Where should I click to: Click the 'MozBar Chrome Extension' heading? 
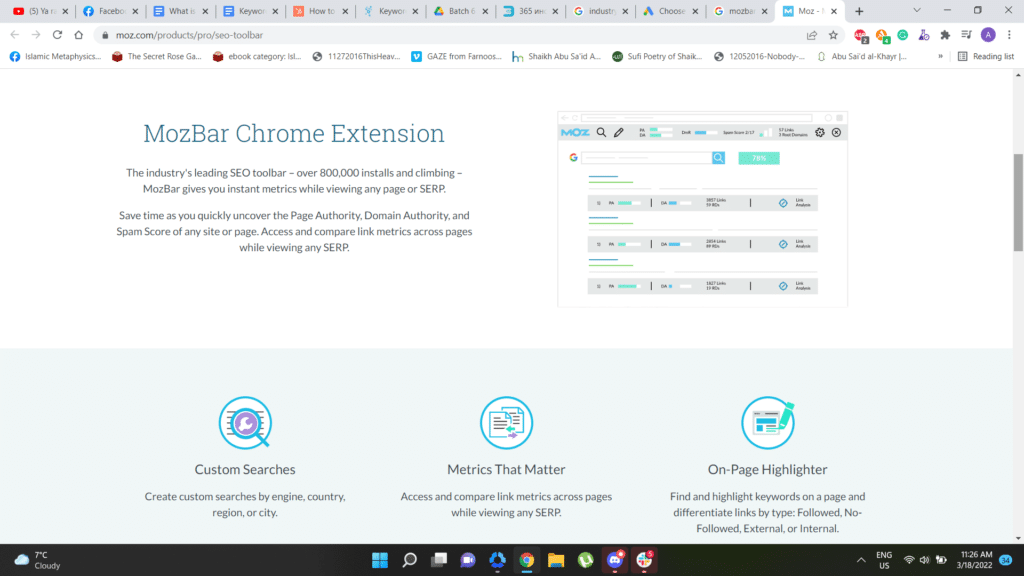(294, 133)
